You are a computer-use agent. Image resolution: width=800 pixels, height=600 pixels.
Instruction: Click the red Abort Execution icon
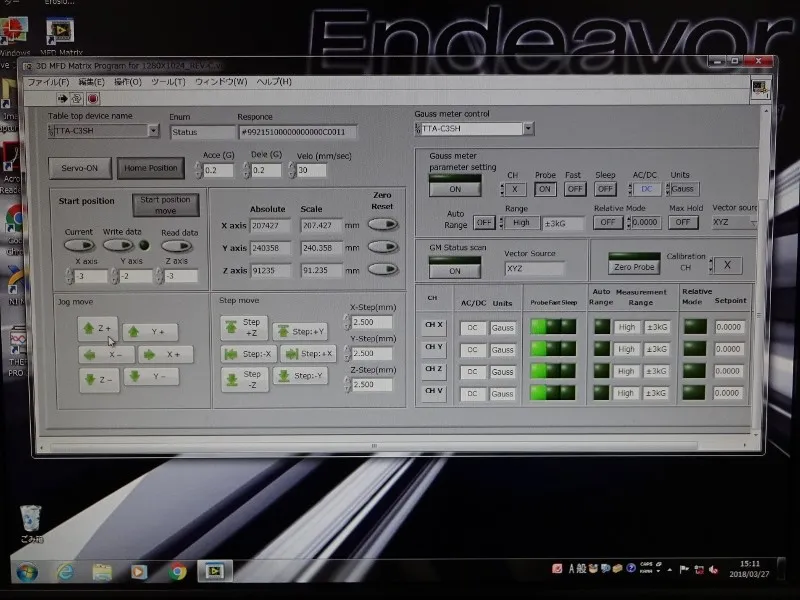pyautogui.click(x=93, y=98)
